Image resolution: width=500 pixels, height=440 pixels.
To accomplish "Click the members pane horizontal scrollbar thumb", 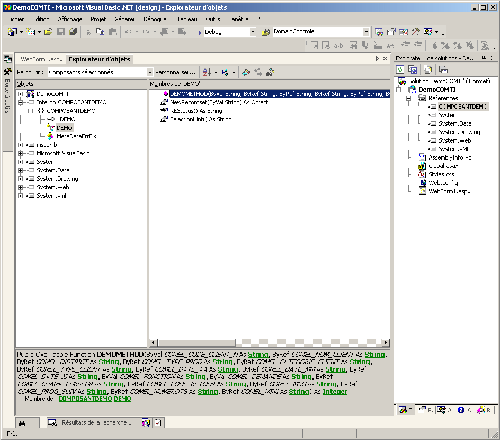I will (197, 343).
